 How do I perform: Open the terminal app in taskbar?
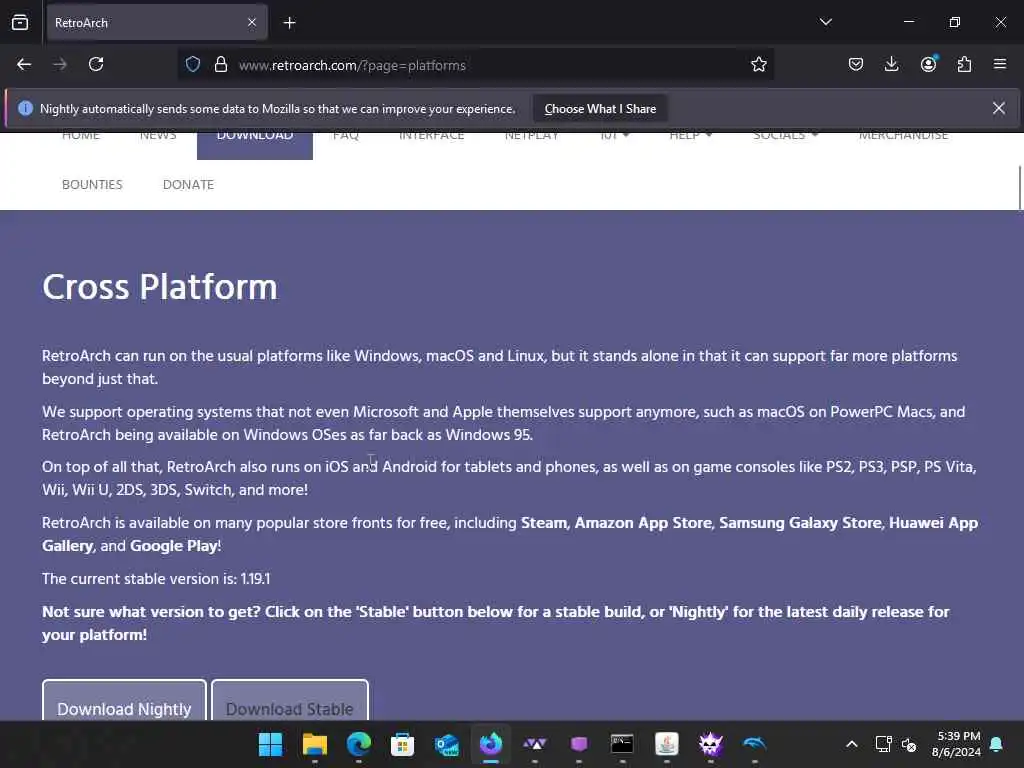click(x=622, y=744)
